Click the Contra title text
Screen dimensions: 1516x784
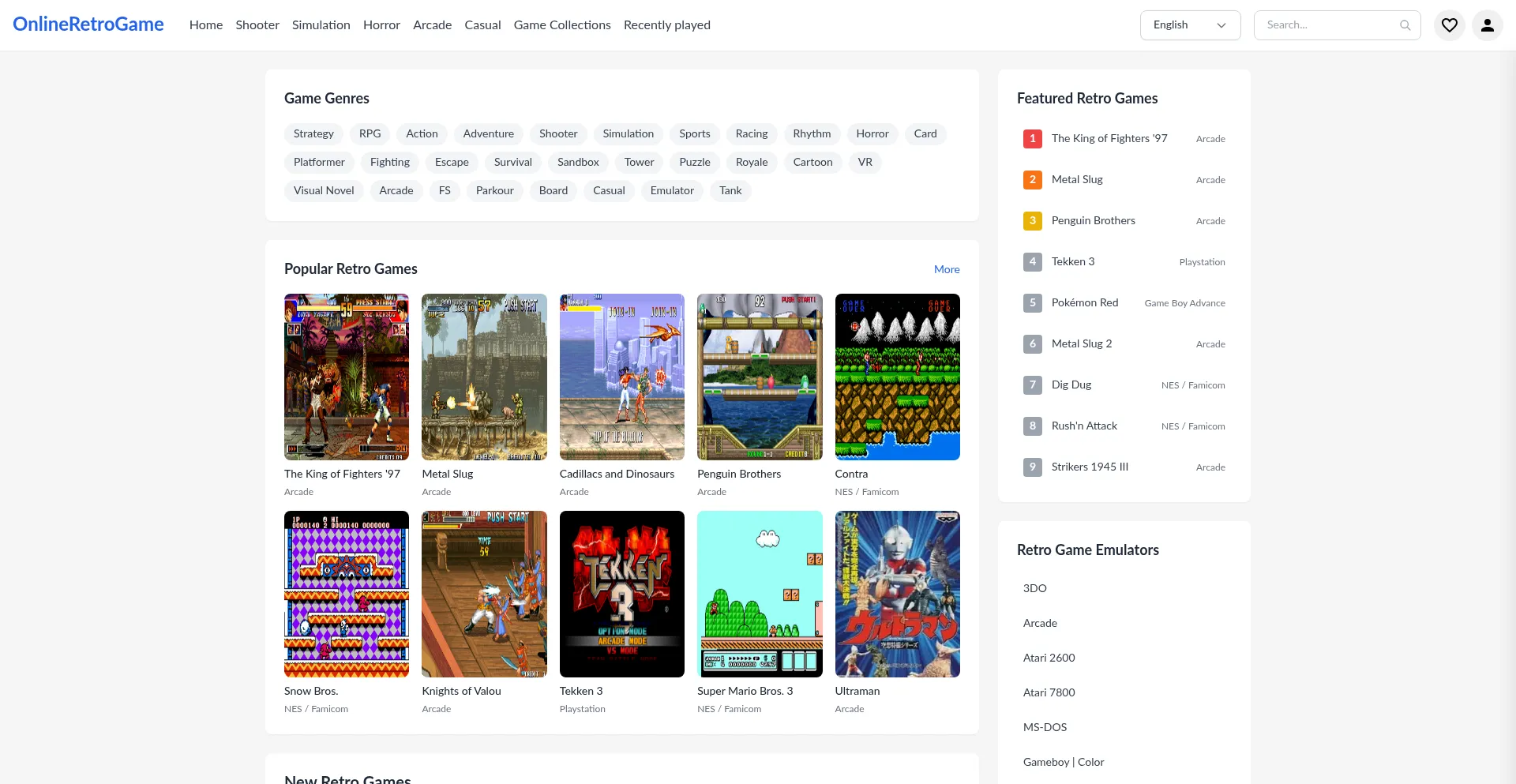point(851,475)
